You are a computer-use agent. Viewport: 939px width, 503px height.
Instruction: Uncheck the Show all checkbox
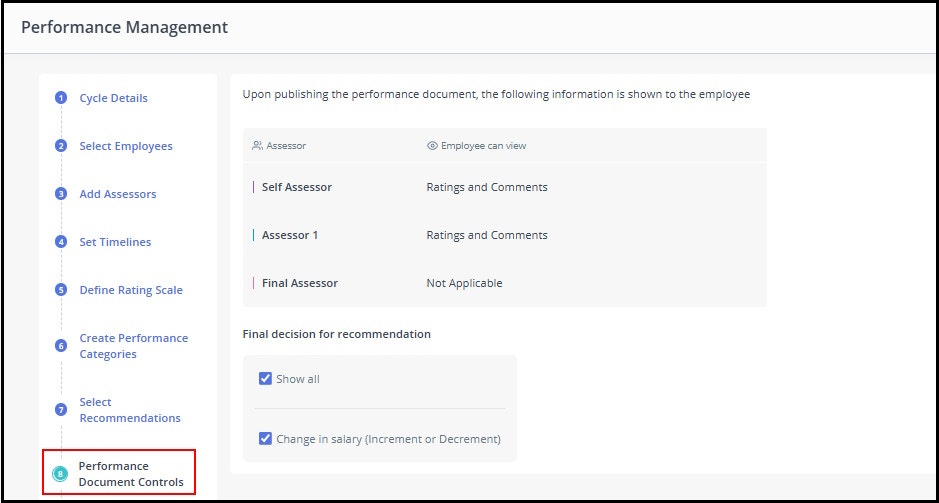(x=265, y=378)
